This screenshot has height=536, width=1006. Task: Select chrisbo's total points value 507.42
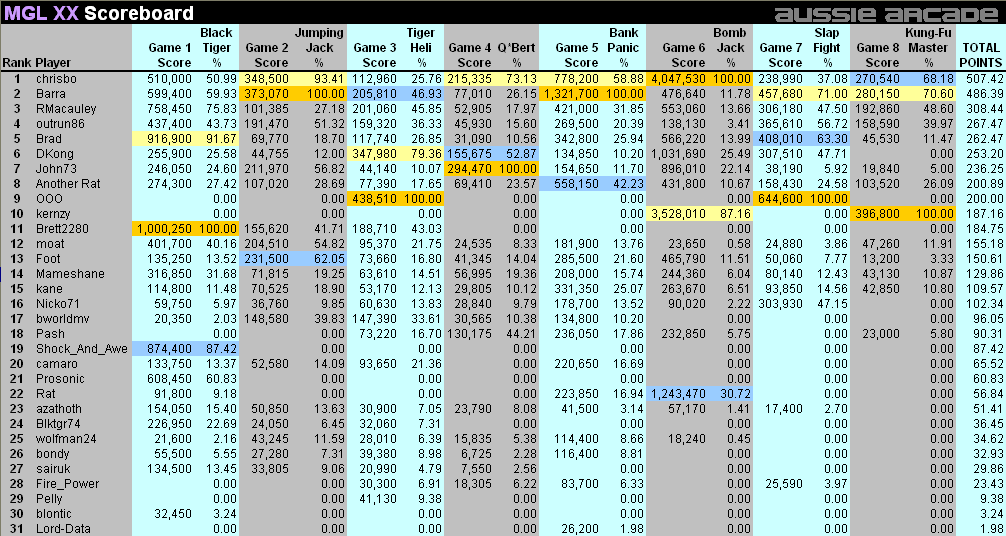[x=984, y=78]
